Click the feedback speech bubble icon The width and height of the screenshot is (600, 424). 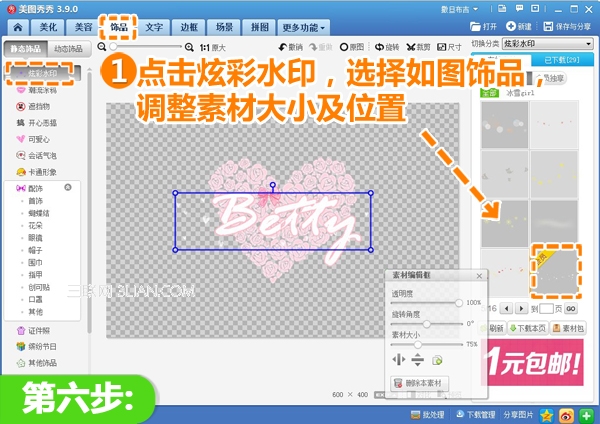pos(519,8)
